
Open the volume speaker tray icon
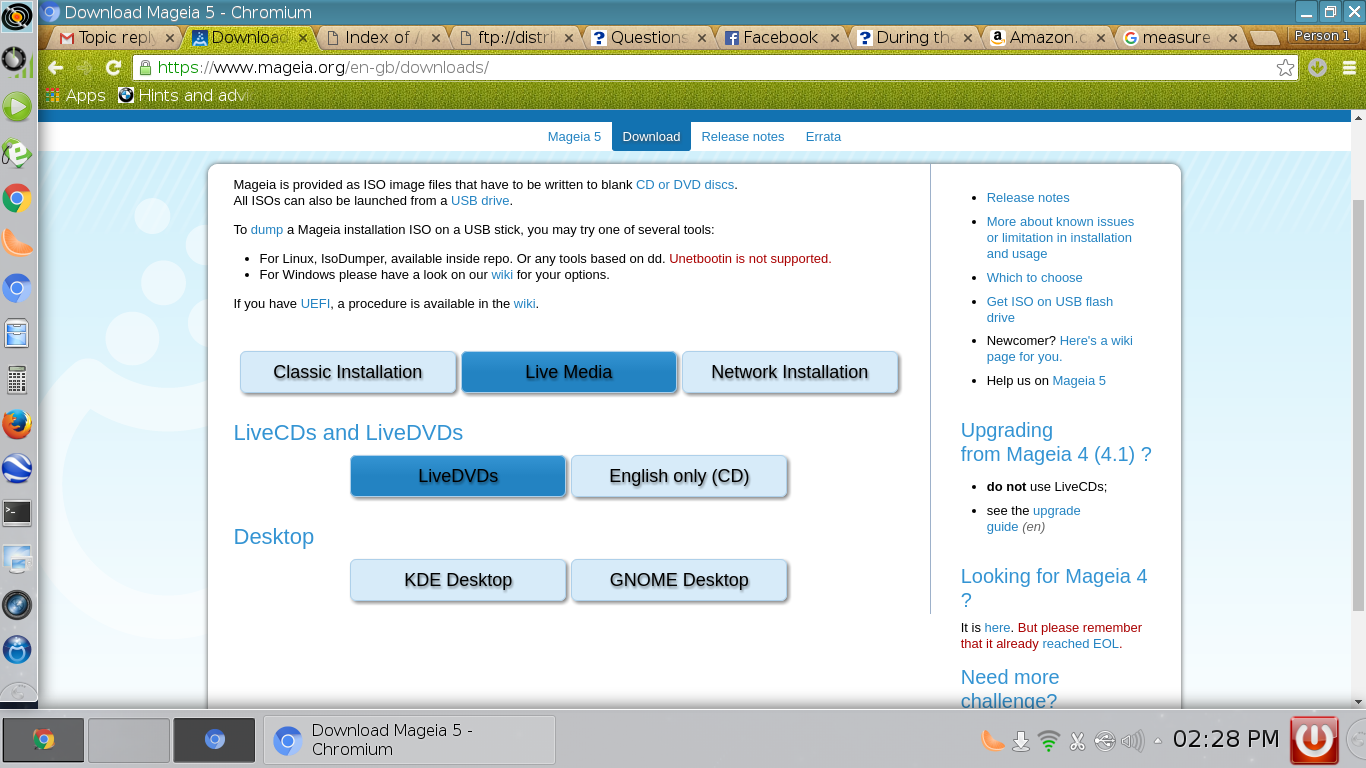point(1132,741)
